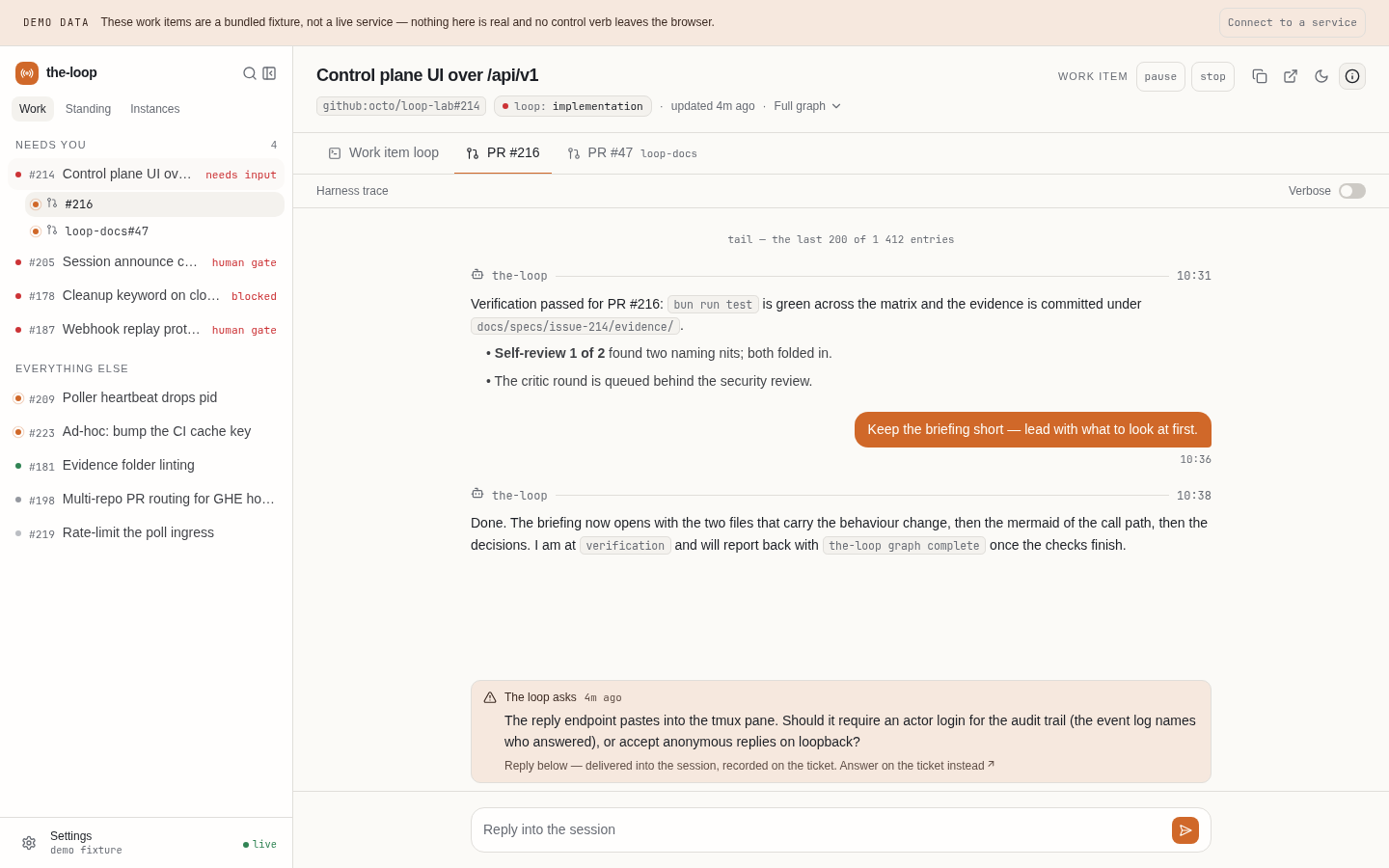The width and height of the screenshot is (1389, 868).
Task: Expand the Full graph dropdown
Action: 807,106
